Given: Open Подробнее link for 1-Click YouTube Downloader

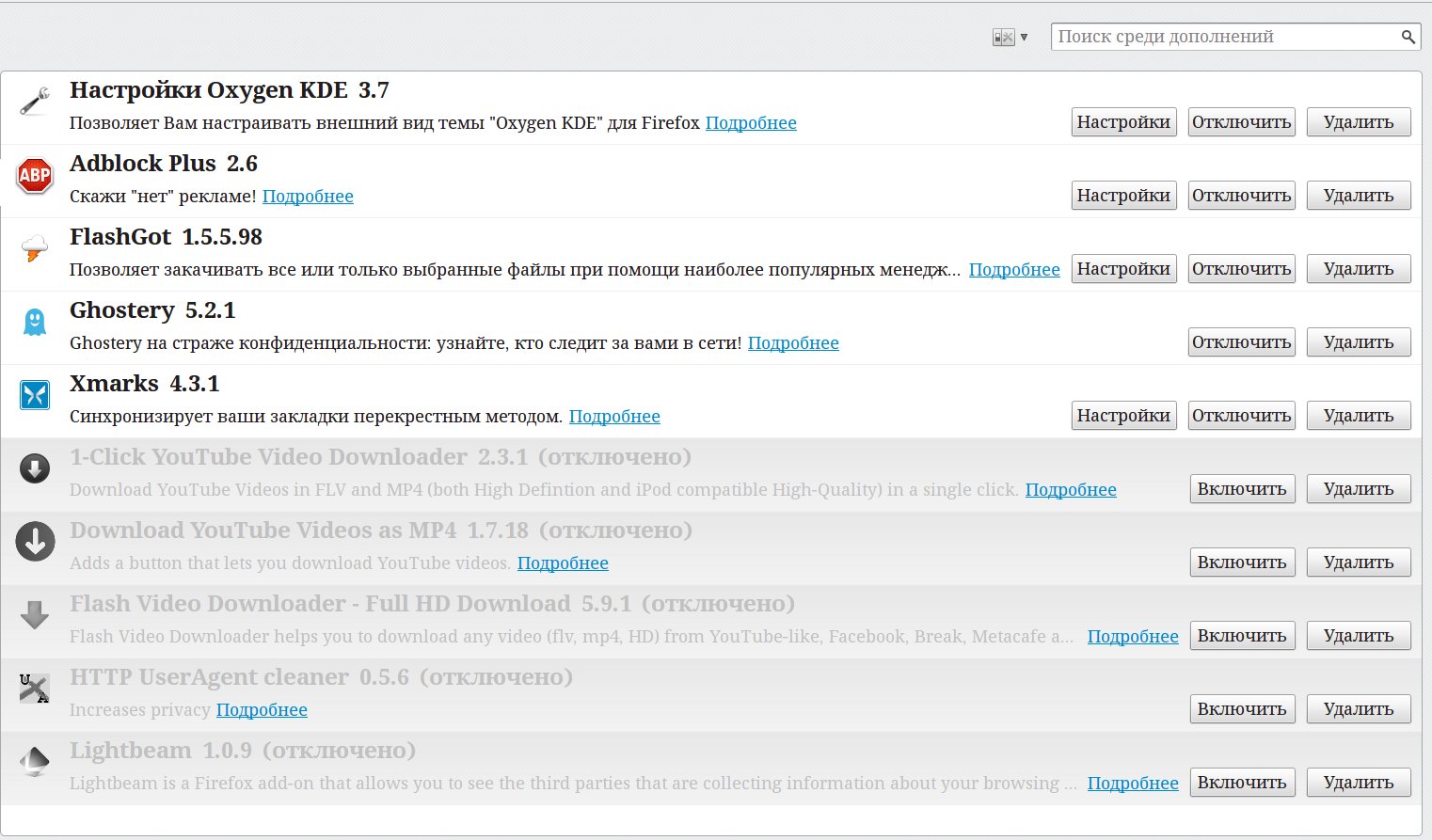Looking at the screenshot, I should pyautogui.click(x=1071, y=490).
